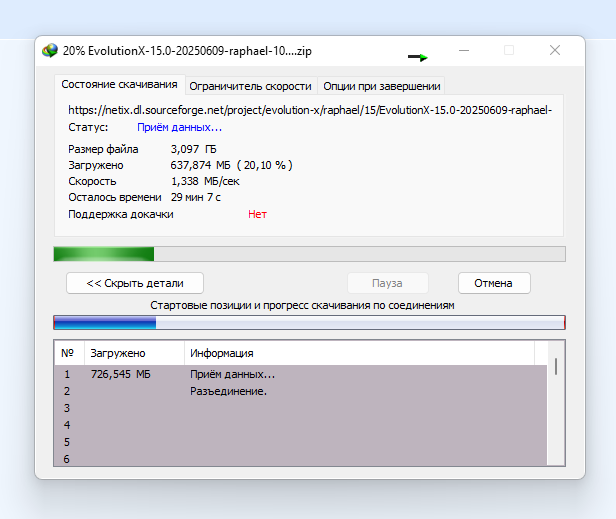
Task: Open the Ограничитель скорости tab
Action: click(251, 86)
